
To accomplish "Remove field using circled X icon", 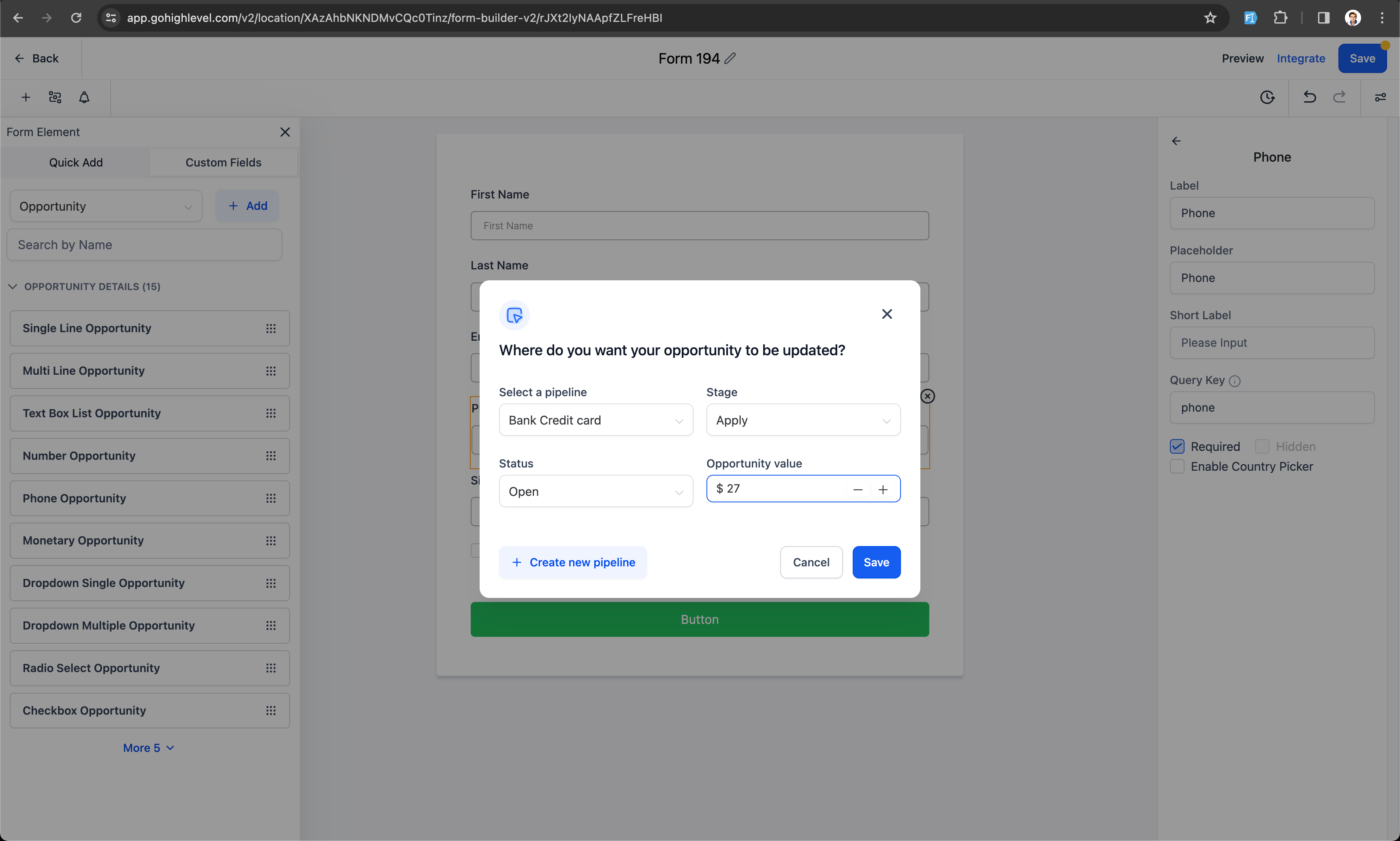I will click(928, 396).
